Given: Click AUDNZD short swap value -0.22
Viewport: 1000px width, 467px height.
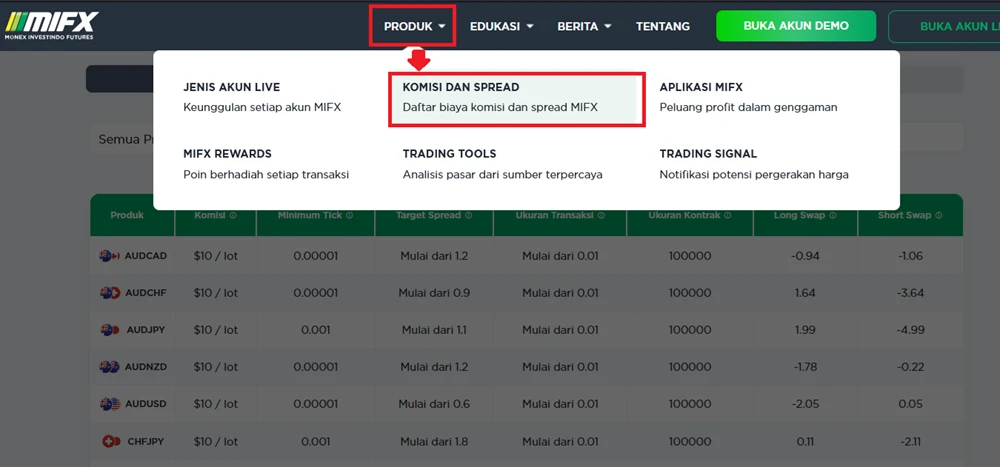Looking at the screenshot, I should (x=910, y=367).
